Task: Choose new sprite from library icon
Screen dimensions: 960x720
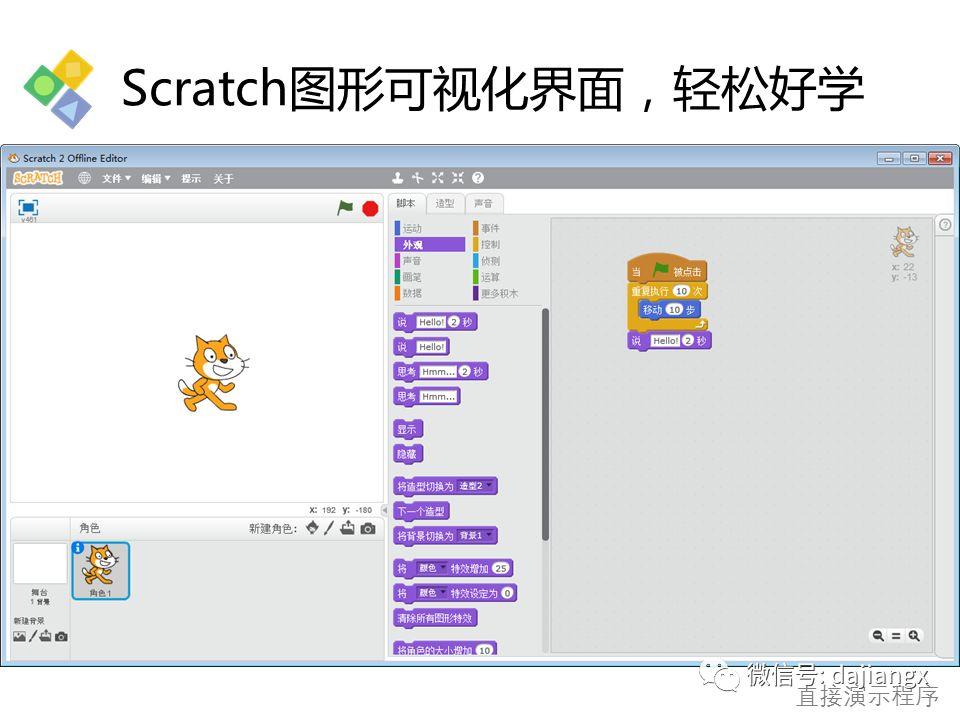Action: point(312,528)
